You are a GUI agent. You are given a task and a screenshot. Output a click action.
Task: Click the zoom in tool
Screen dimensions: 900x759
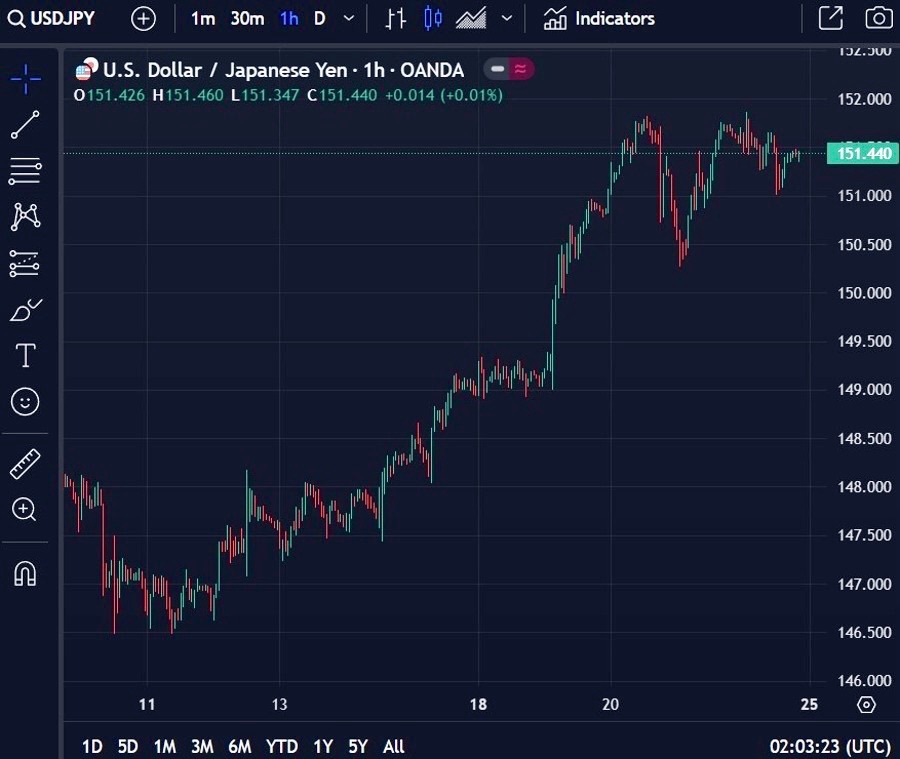tap(25, 510)
